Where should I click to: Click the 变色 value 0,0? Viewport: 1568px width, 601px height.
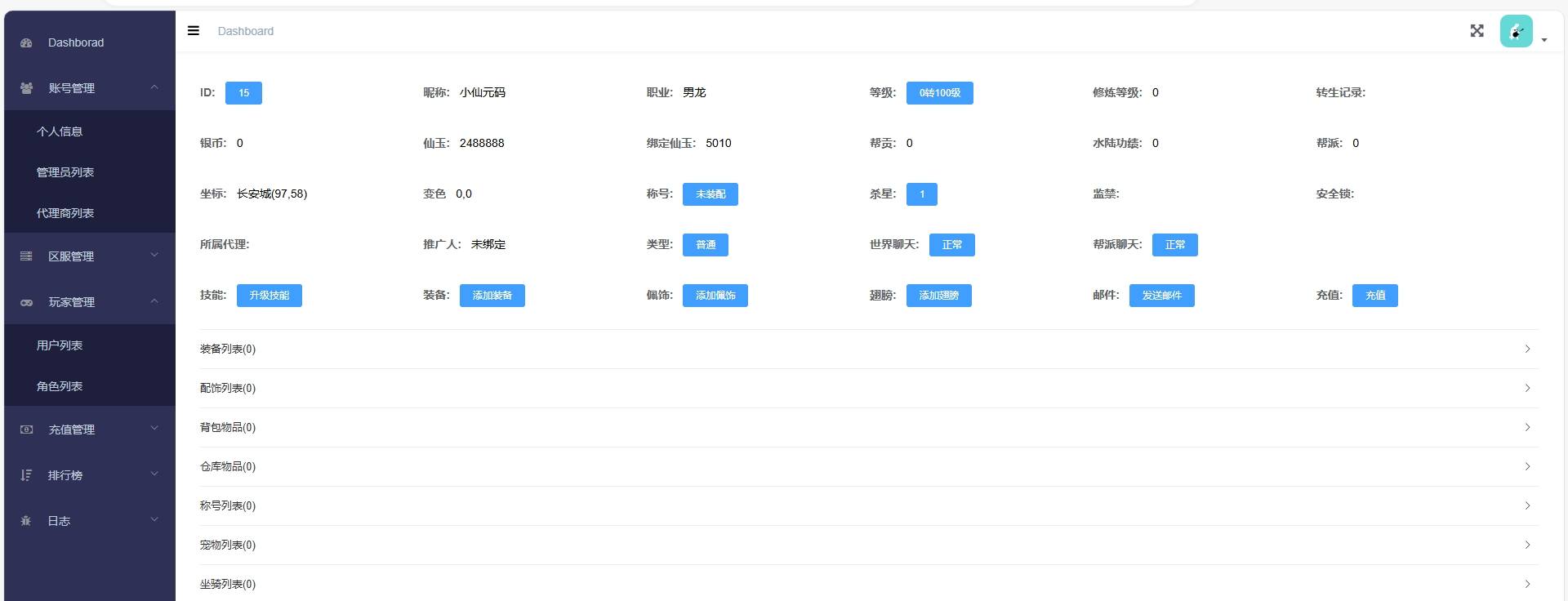[464, 194]
